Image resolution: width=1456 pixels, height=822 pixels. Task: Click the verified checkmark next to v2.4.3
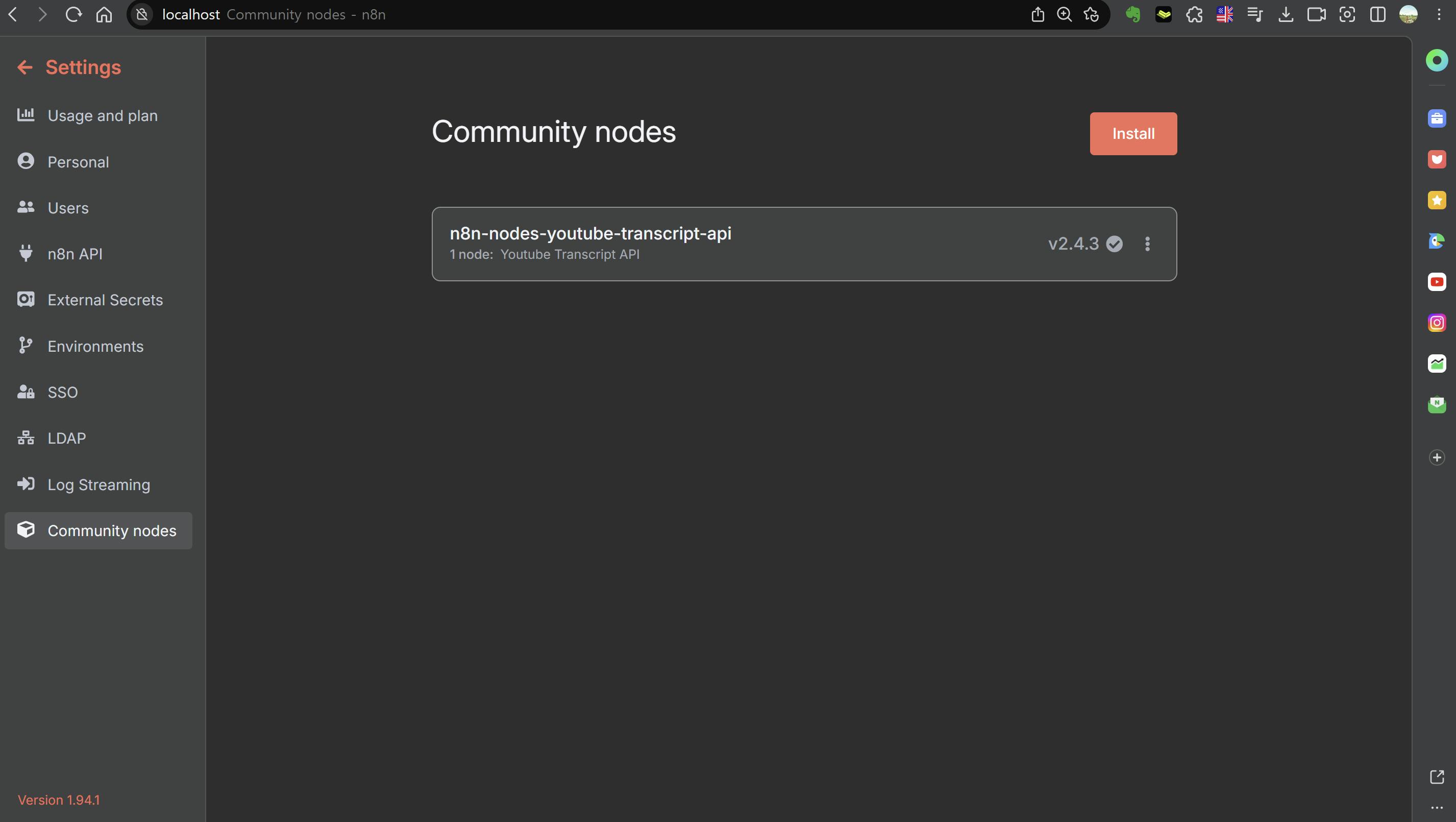1114,244
